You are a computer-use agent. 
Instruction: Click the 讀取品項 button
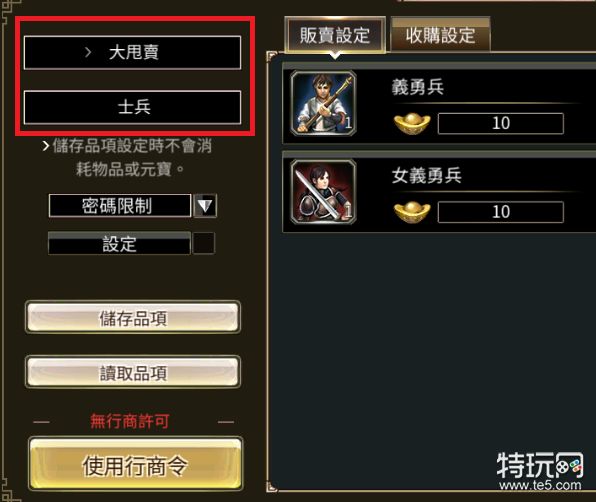(x=133, y=372)
